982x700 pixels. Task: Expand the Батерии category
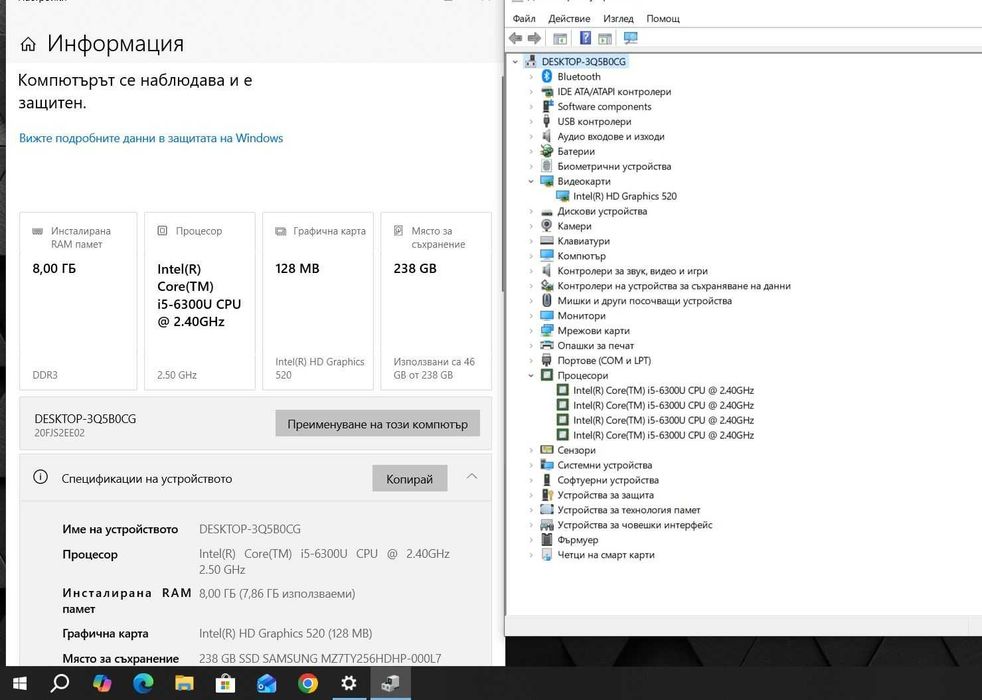tap(531, 152)
